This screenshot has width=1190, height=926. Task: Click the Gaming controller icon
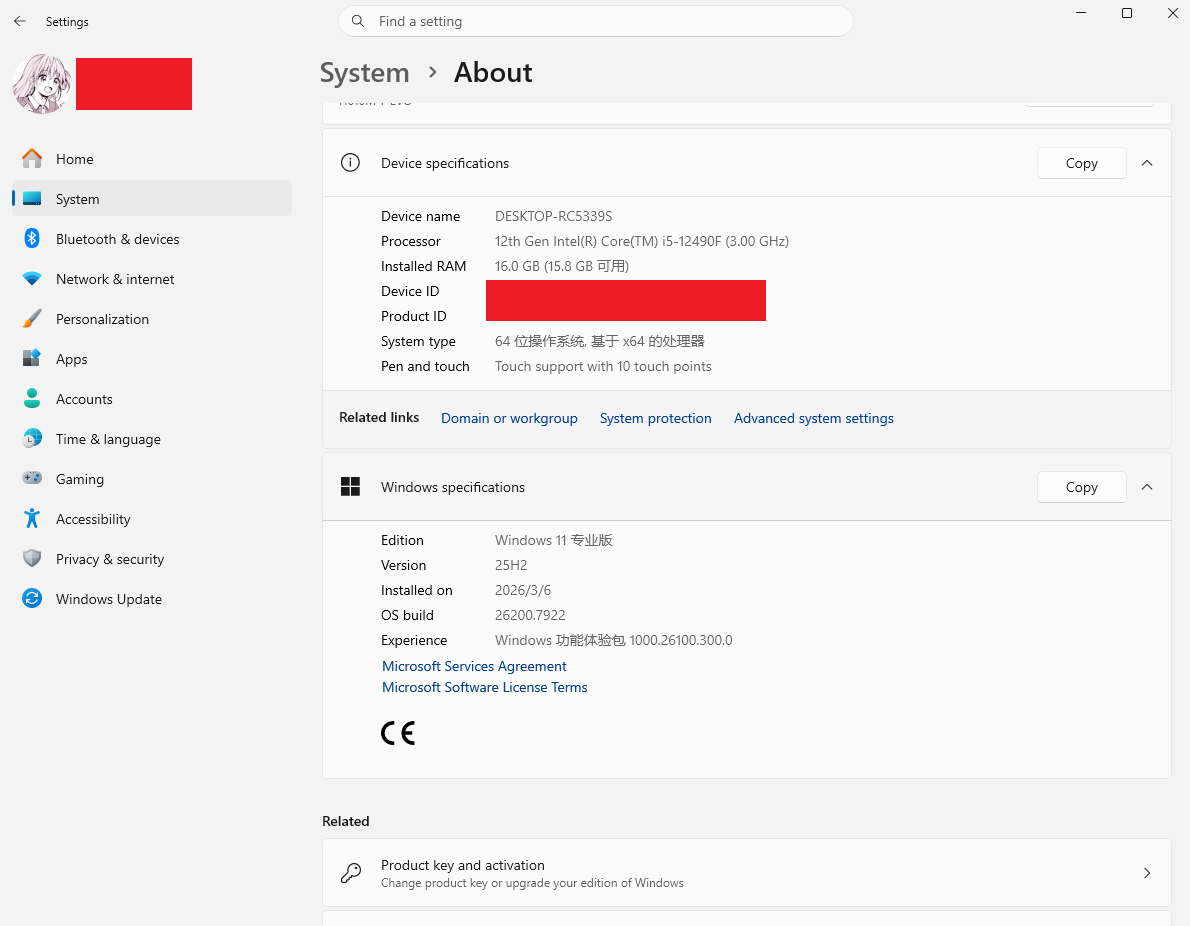click(32, 478)
